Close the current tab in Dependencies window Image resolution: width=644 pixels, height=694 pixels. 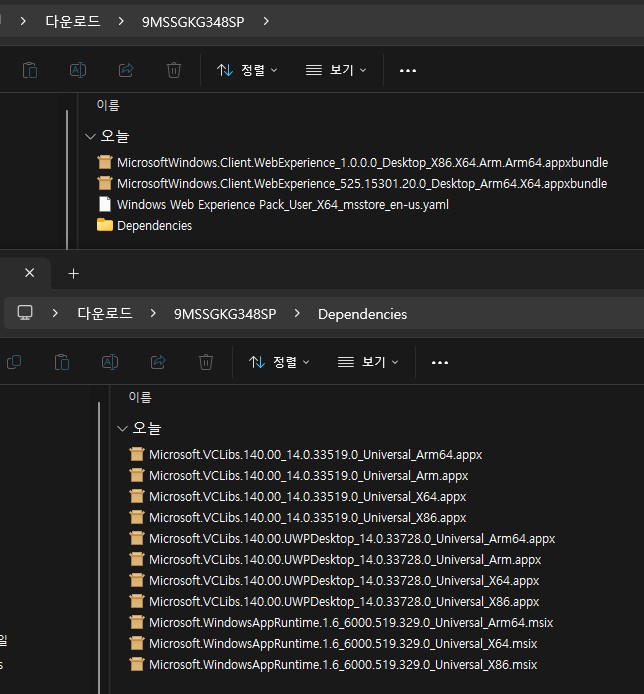coord(30,273)
